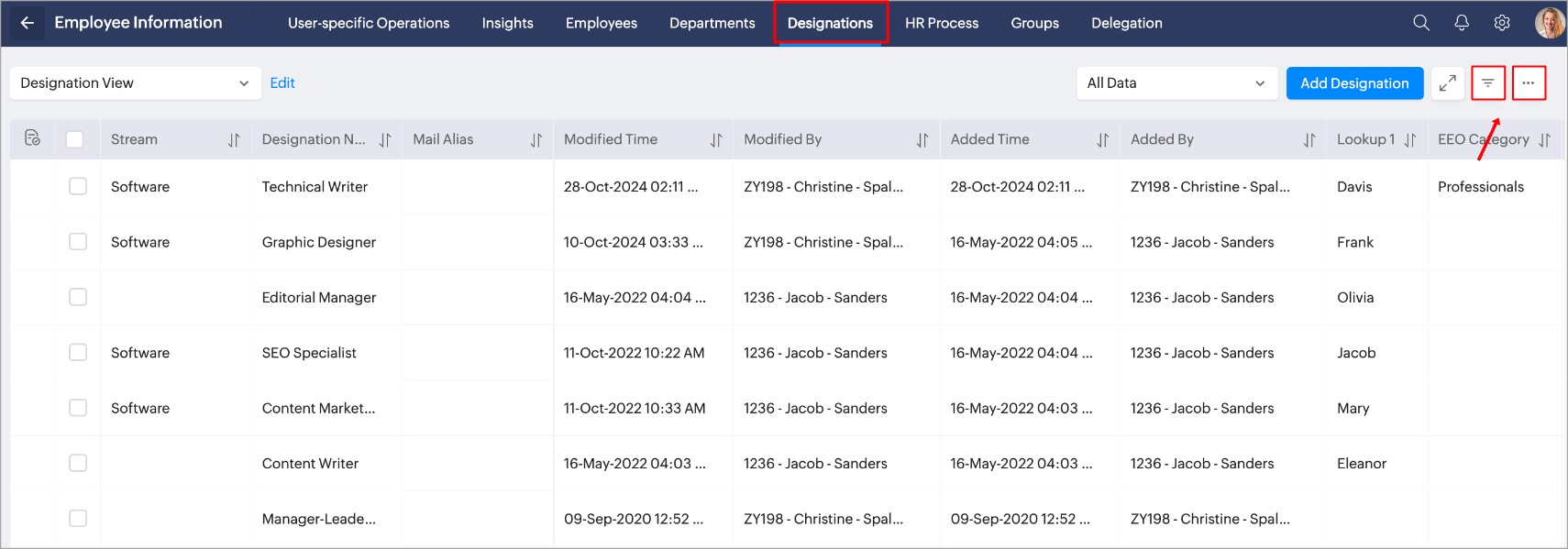Open the notifications bell

coord(1462,23)
